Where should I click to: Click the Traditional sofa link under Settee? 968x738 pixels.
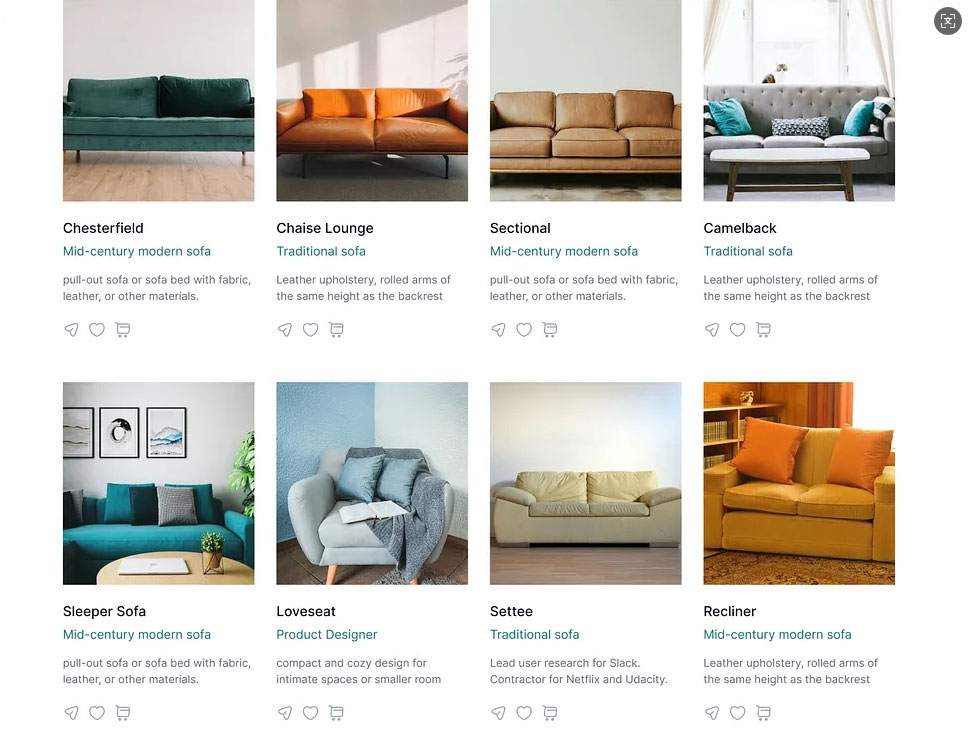point(535,635)
